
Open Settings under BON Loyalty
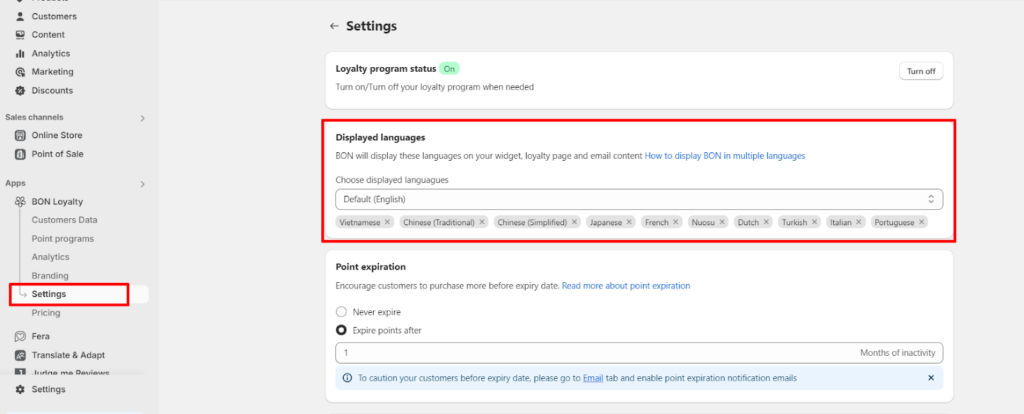coord(49,294)
